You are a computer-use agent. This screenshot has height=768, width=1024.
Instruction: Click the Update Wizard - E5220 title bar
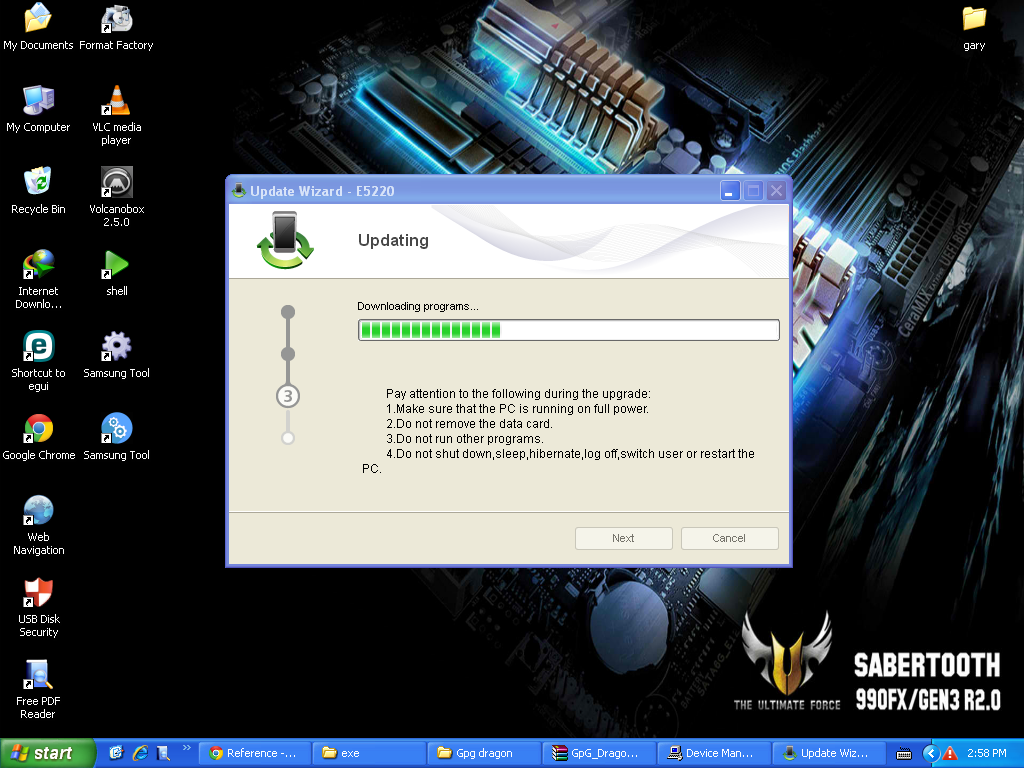coord(470,191)
